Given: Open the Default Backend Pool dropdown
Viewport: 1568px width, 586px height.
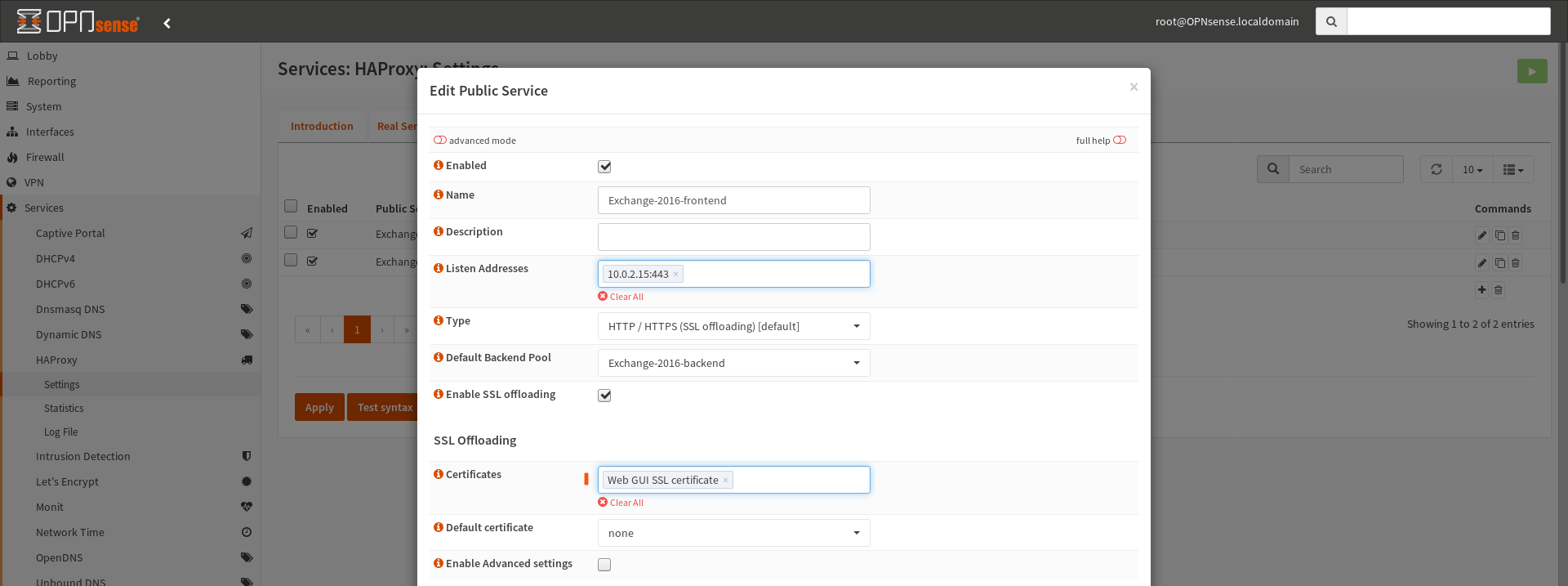Looking at the screenshot, I should pyautogui.click(x=734, y=363).
